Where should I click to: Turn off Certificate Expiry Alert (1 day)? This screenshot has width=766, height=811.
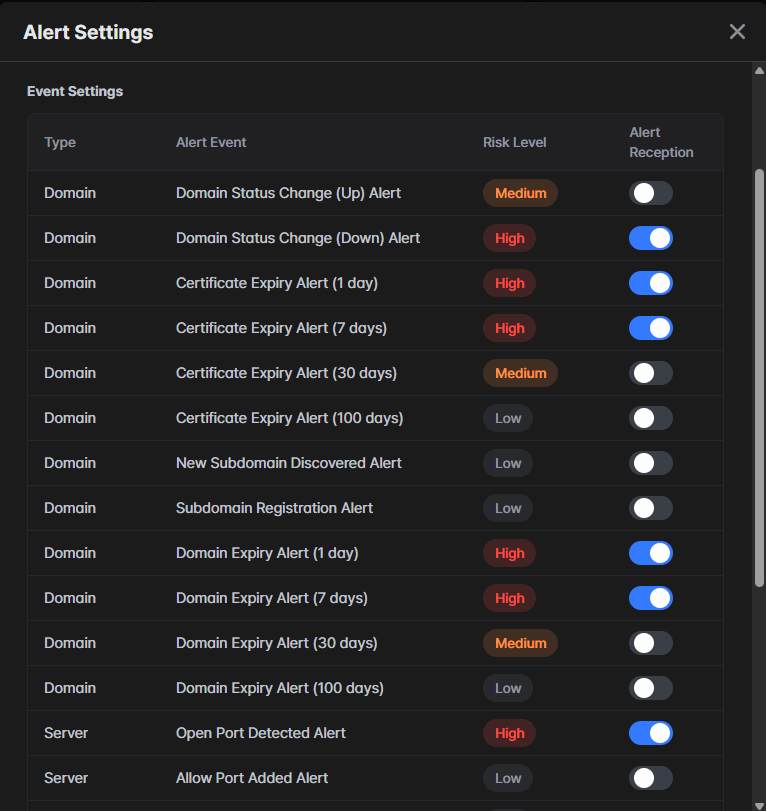pyautogui.click(x=650, y=283)
